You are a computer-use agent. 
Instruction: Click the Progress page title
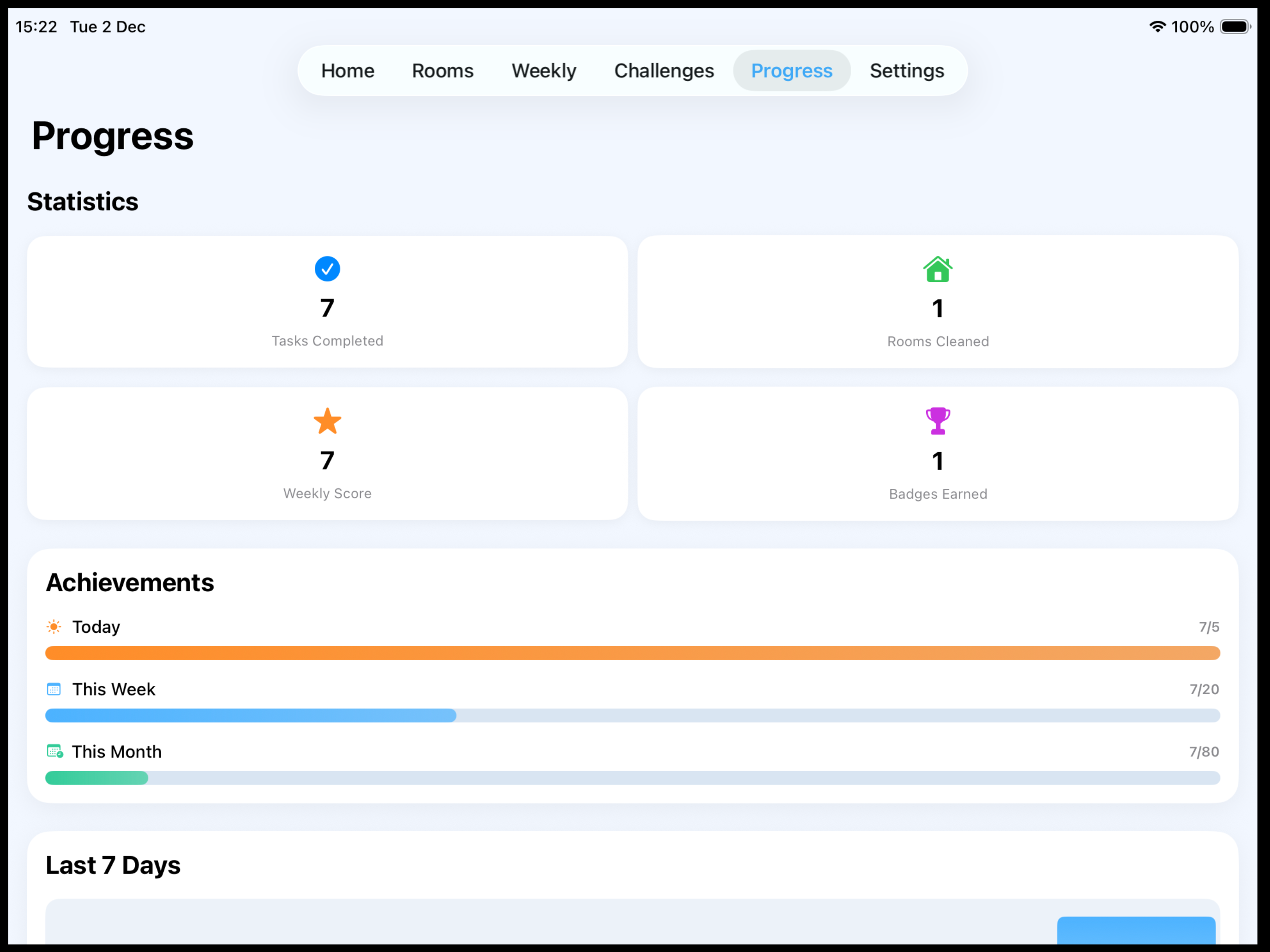tap(113, 137)
